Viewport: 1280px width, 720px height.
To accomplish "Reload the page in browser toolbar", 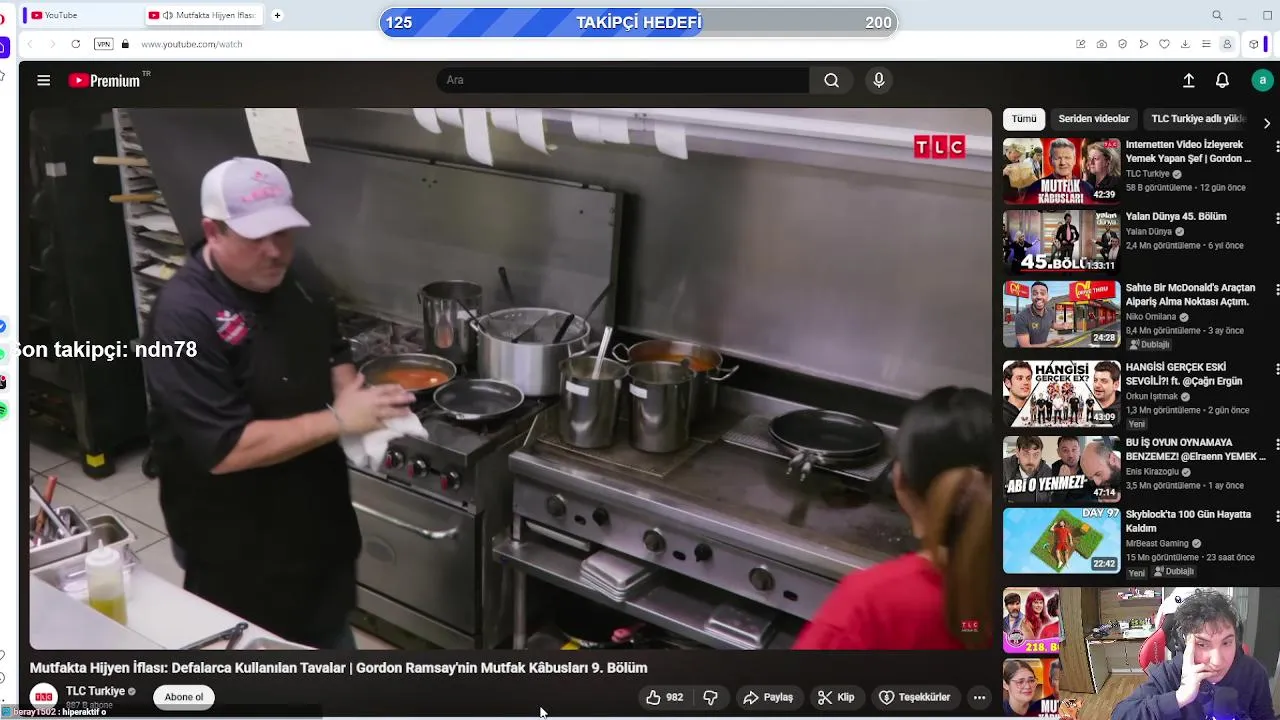I will pyautogui.click(x=75, y=44).
